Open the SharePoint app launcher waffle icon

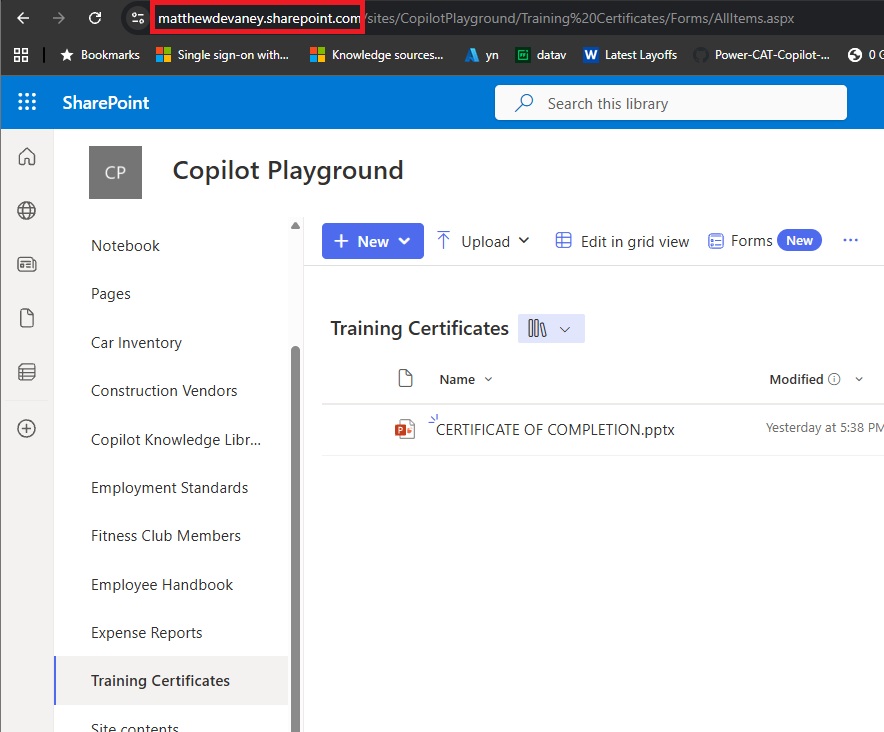coord(27,102)
